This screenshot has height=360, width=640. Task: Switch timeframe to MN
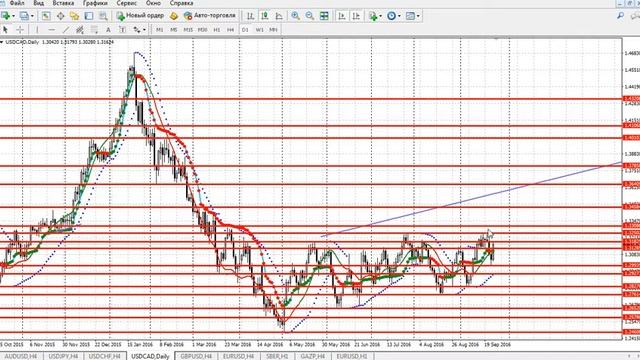pyautogui.click(x=273, y=29)
